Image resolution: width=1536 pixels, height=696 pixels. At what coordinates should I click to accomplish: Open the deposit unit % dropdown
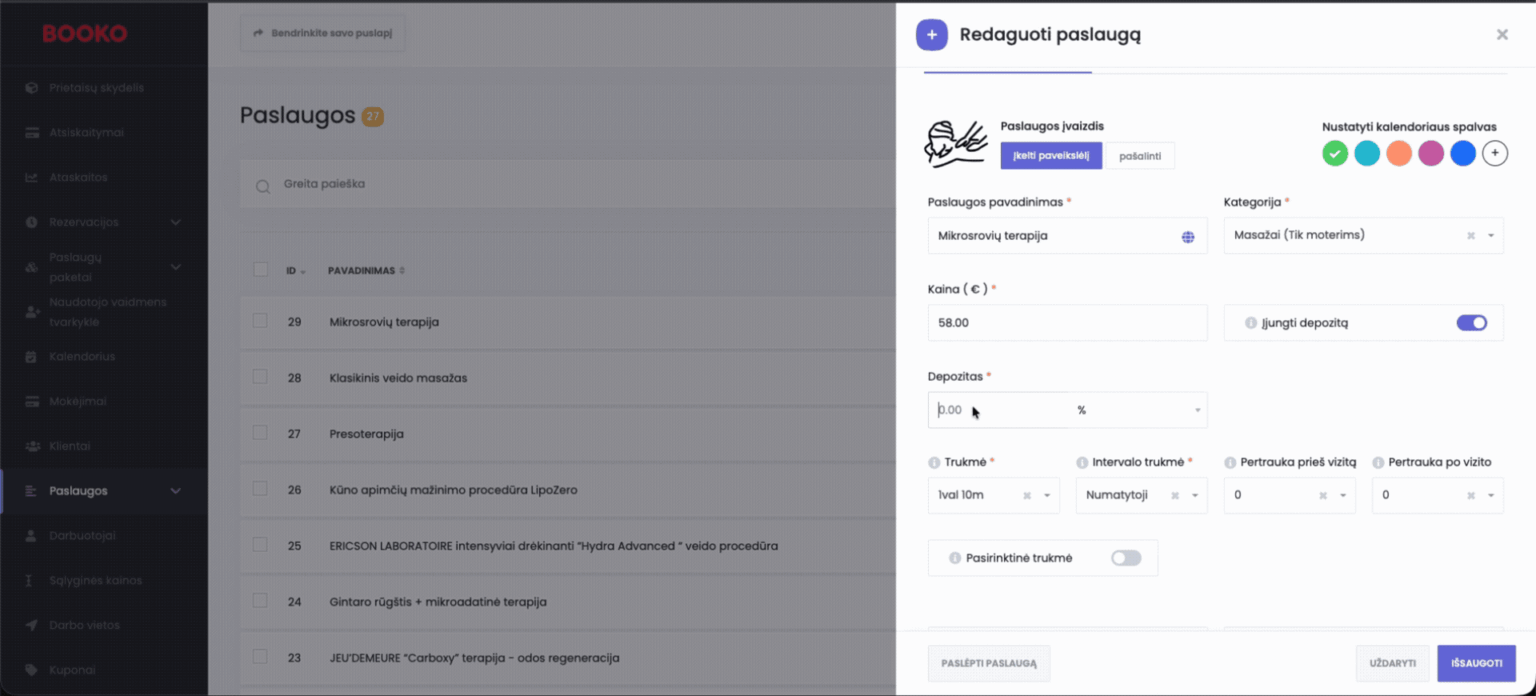(1197, 410)
